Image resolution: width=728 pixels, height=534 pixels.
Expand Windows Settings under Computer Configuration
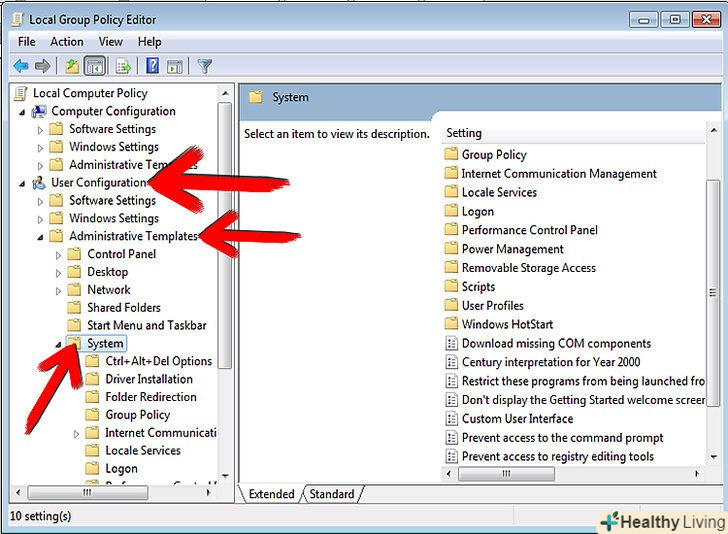tap(40, 148)
